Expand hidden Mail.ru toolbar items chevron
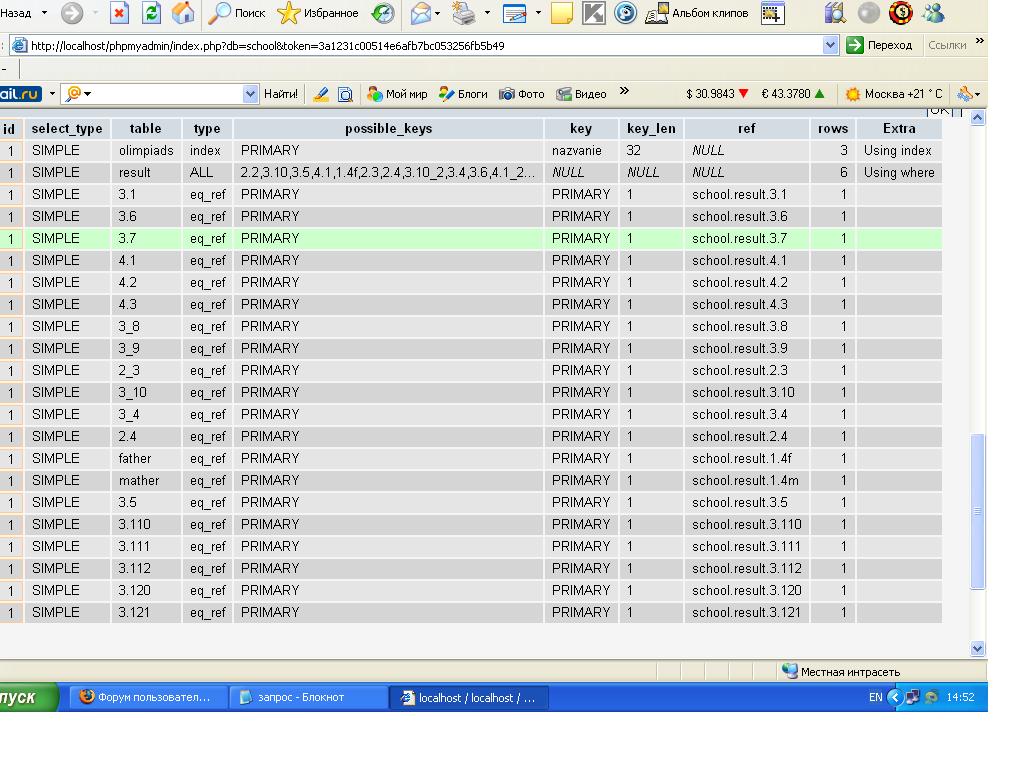 pyautogui.click(x=624, y=92)
